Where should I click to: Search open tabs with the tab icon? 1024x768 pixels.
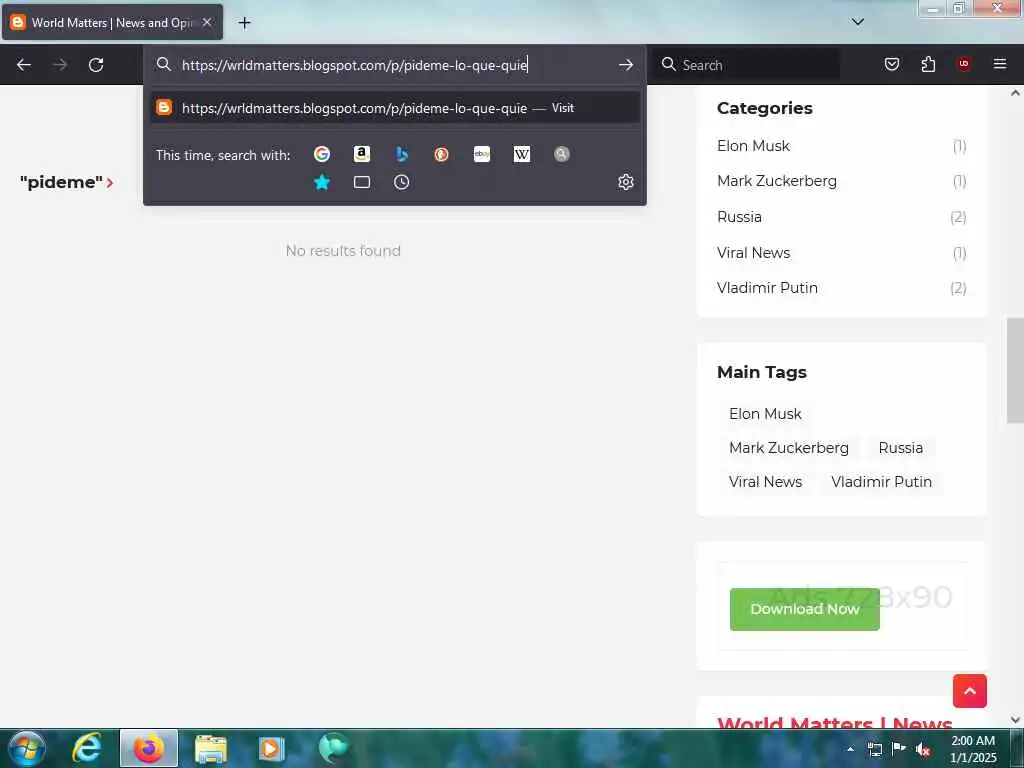(x=362, y=182)
